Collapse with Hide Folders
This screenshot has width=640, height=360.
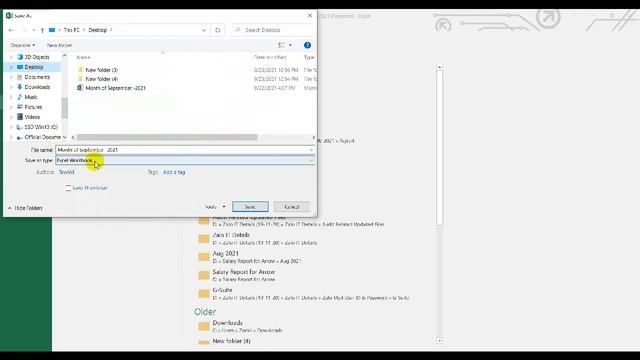coord(25,208)
